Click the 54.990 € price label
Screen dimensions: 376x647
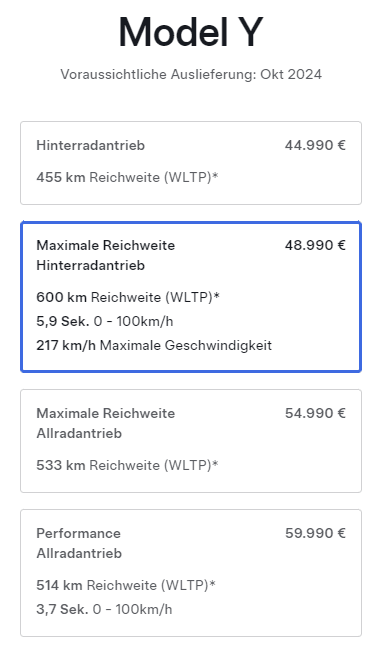click(x=315, y=413)
